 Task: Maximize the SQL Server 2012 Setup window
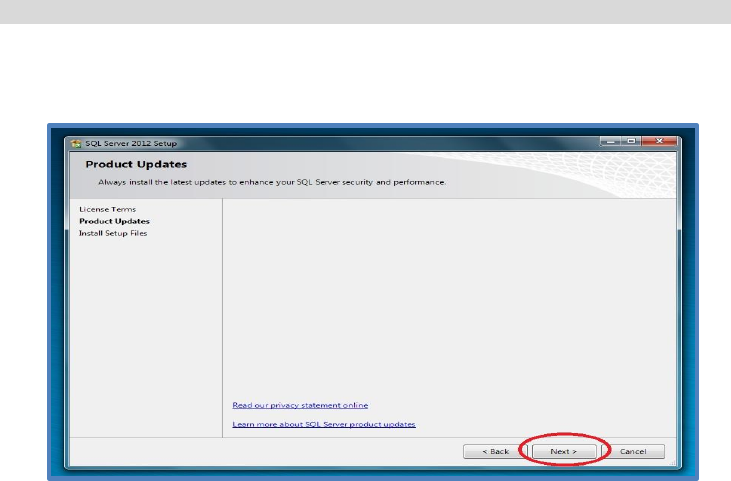pyautogui.click(x=631, y=141)
